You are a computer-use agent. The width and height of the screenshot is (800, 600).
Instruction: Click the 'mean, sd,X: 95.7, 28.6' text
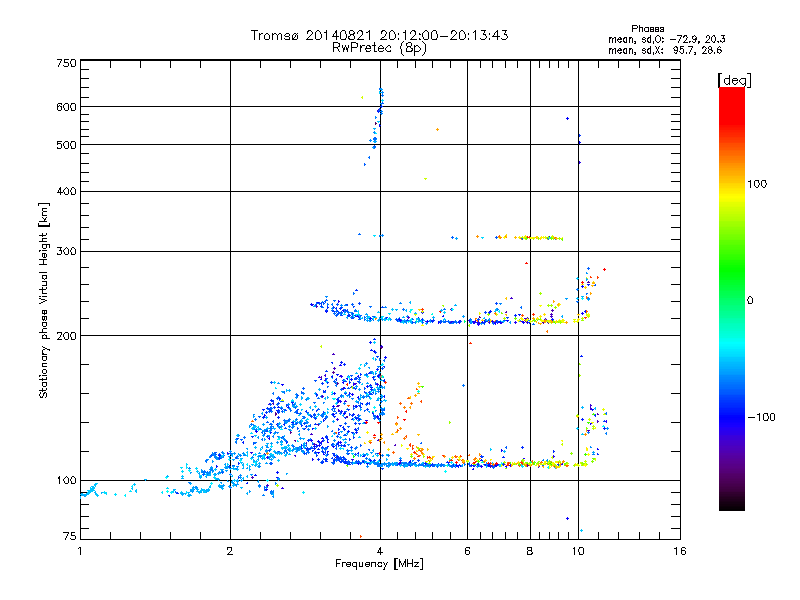(x=665, y=50)
